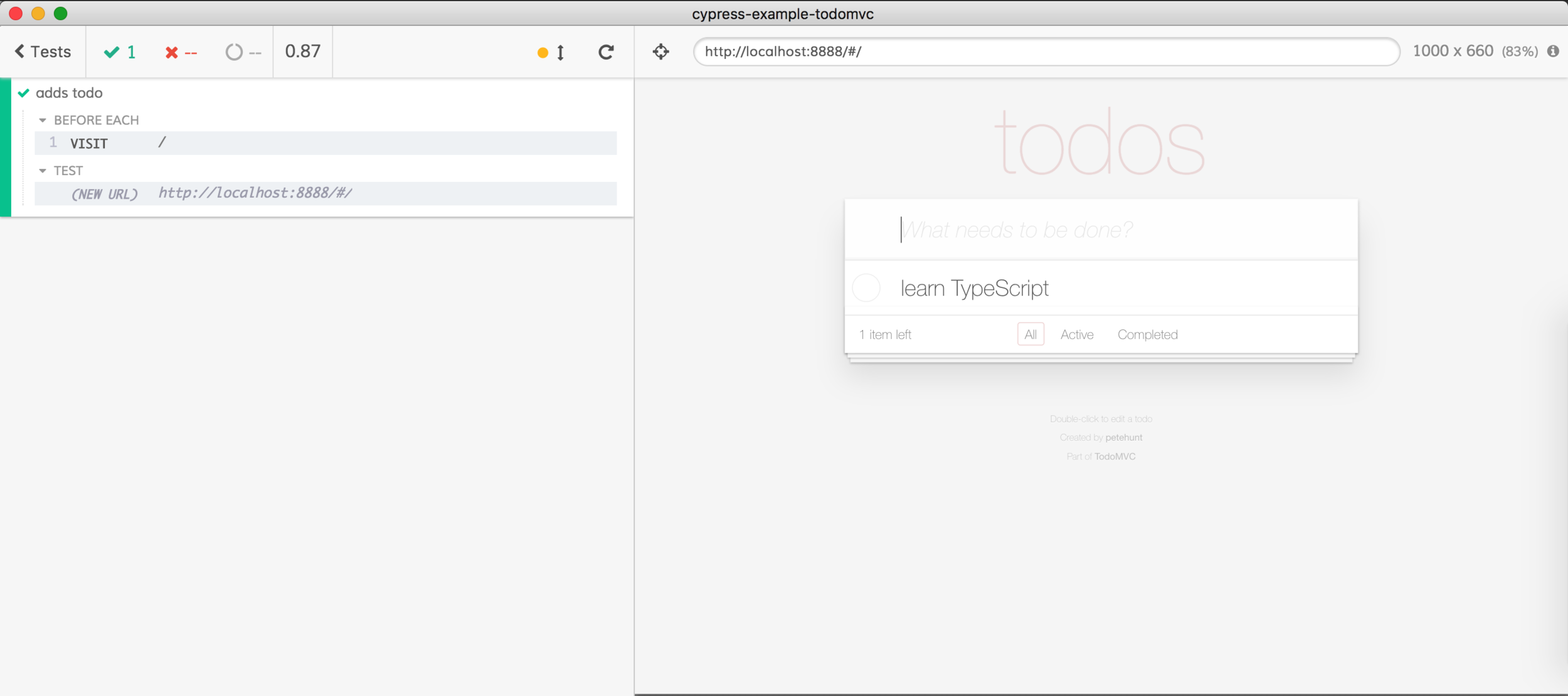Click the viewport info icon
Viewport: 1568px width, 696px height.
tap(1553, 51)
